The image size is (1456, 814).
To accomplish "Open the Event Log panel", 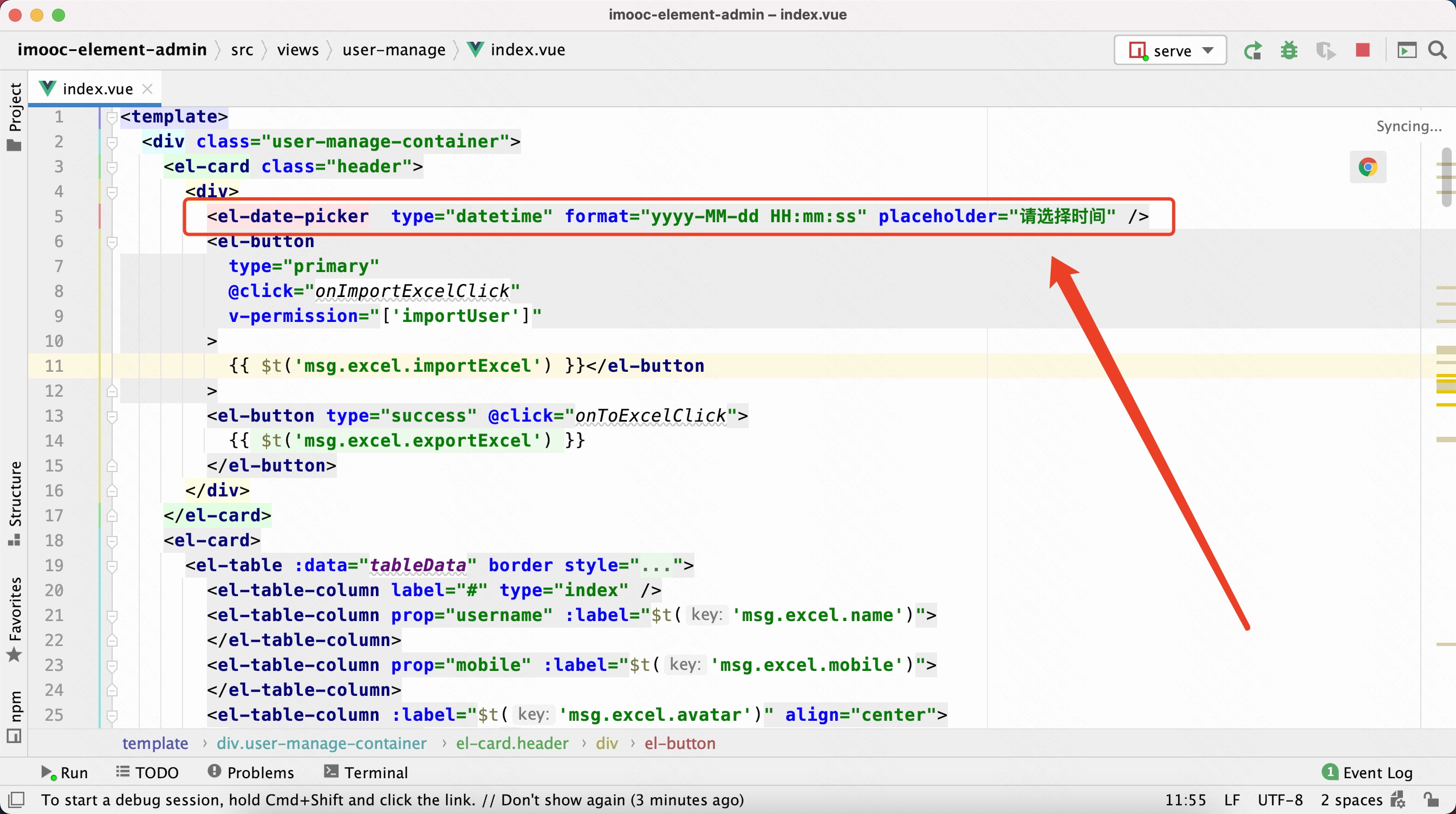I will pyautogui.click(x=1368, y=772).
